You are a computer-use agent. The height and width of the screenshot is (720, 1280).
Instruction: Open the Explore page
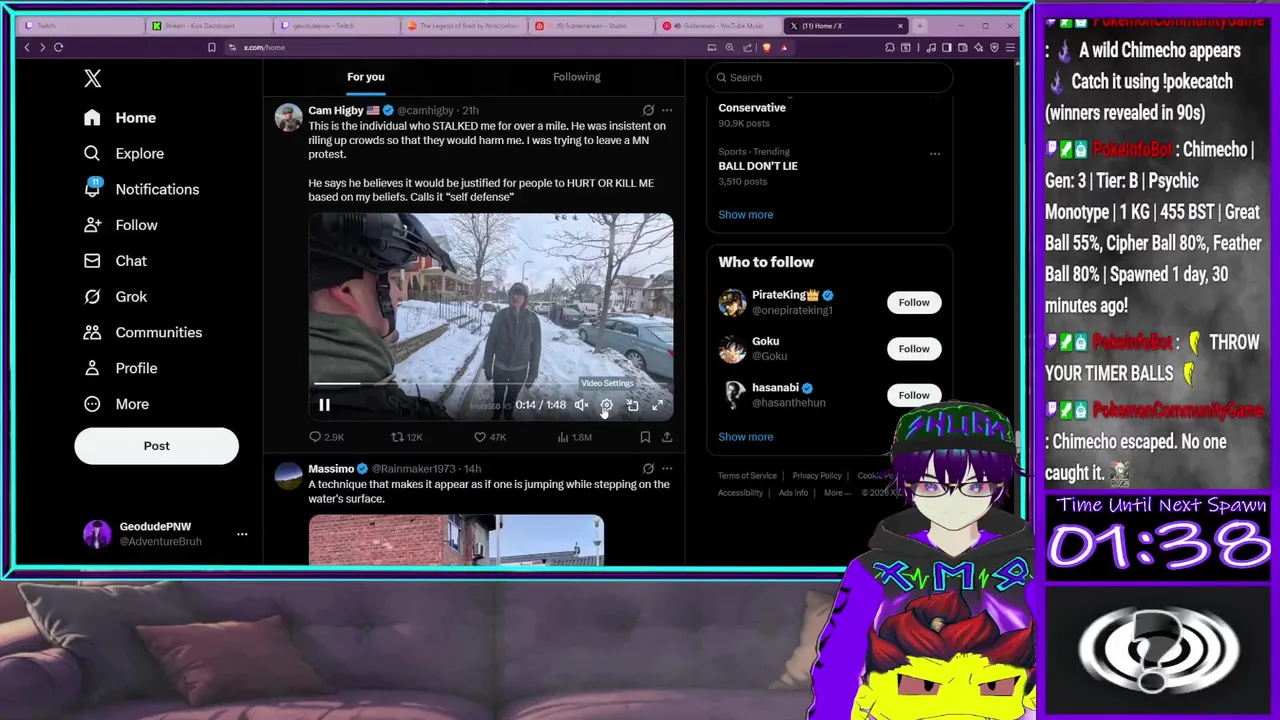tap(124, 153)
